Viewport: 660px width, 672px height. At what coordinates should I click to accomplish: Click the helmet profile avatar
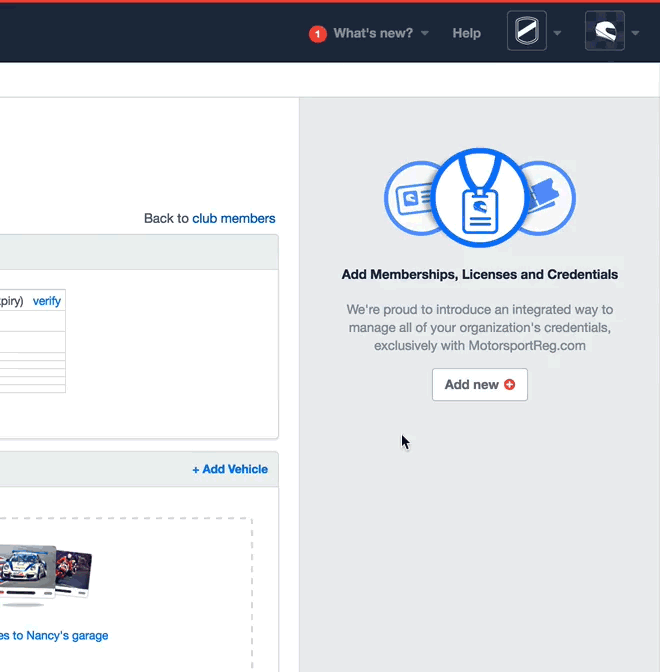point(605,31)
